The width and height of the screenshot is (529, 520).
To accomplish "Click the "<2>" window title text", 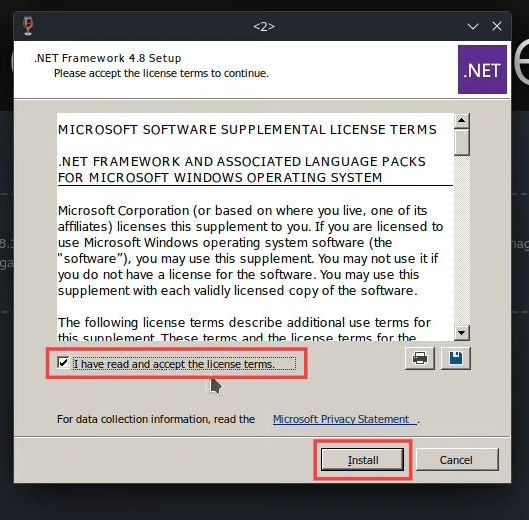I will pyautogui.click(x=264, y=26).
